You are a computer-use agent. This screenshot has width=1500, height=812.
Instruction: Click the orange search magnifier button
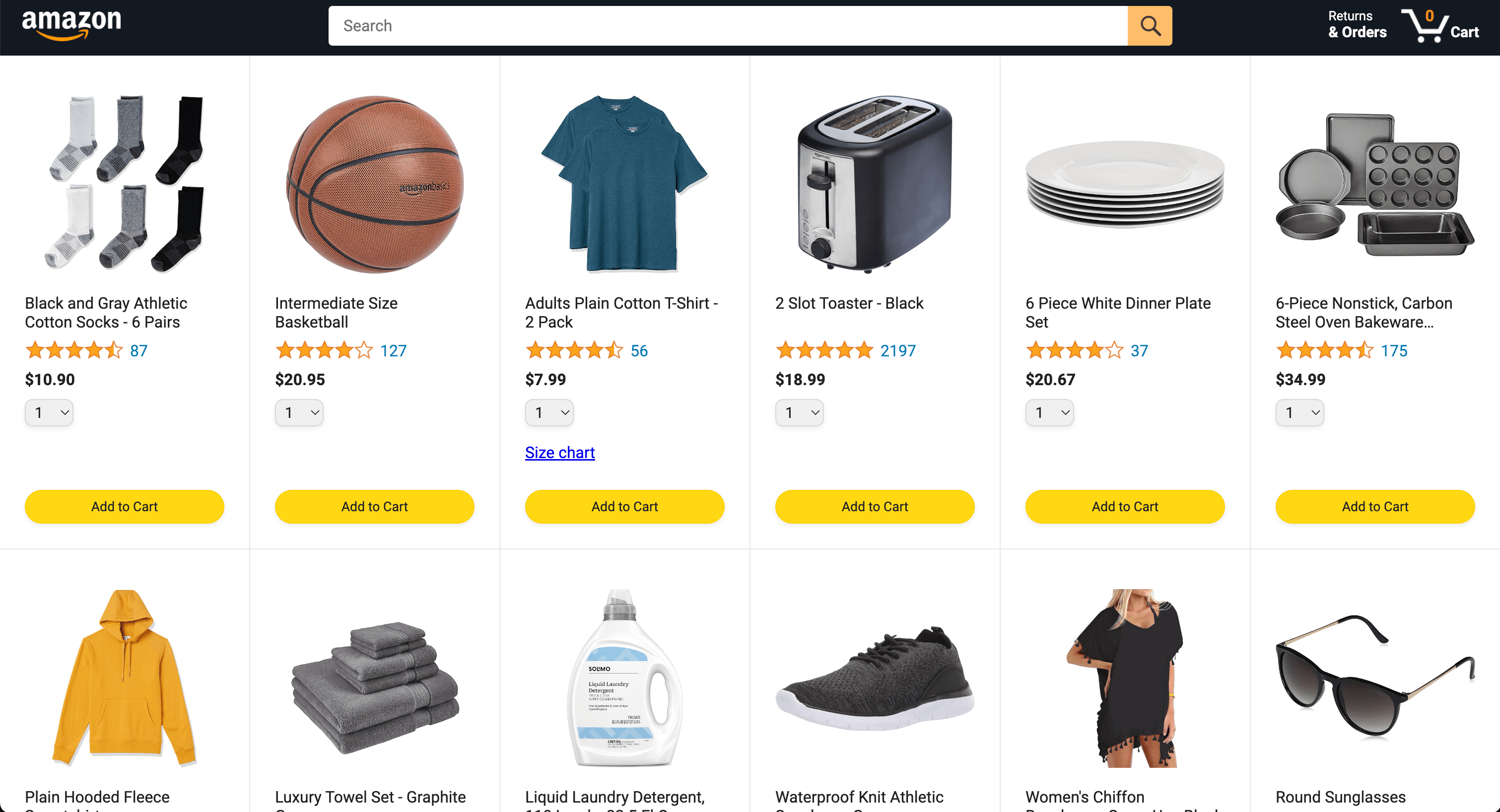(x=1150, y=26)
